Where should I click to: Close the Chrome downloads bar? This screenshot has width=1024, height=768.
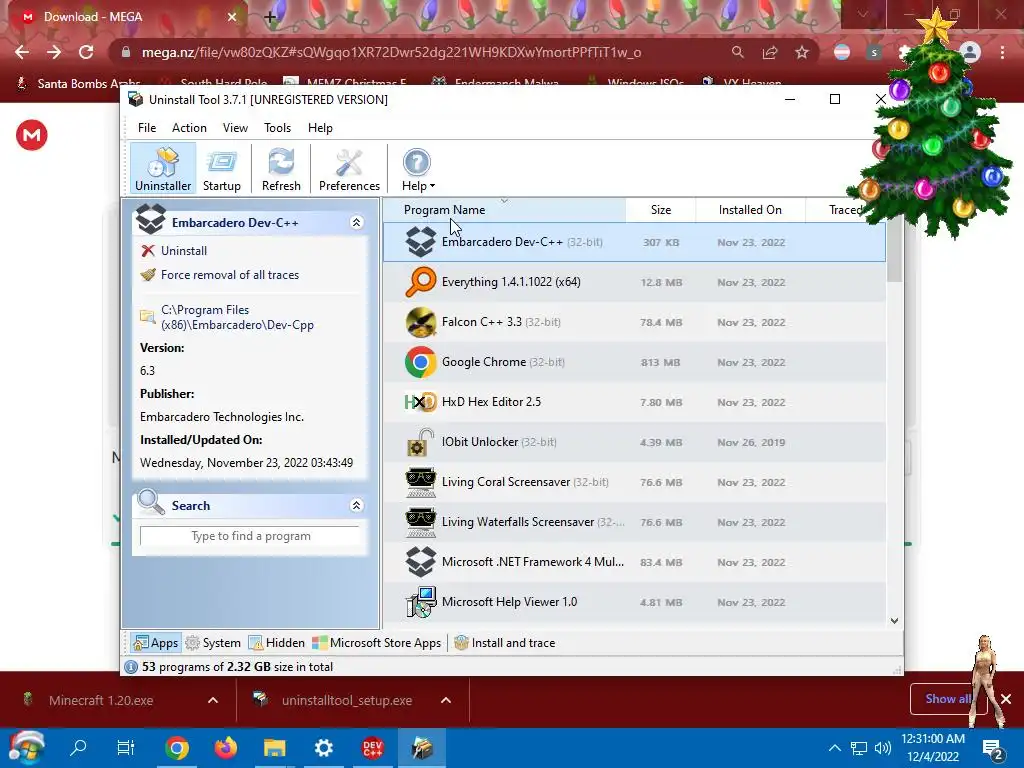click(x=1006, y=699)
